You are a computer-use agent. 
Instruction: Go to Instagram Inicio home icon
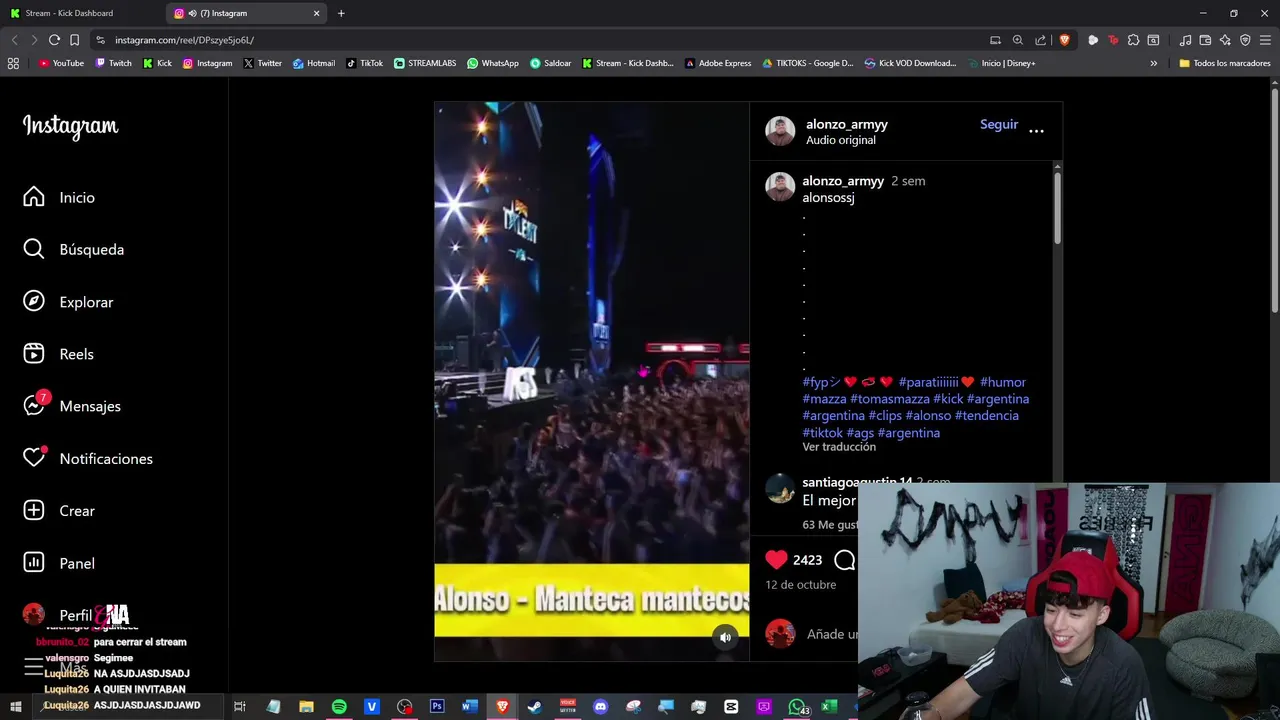coord(34,197)
